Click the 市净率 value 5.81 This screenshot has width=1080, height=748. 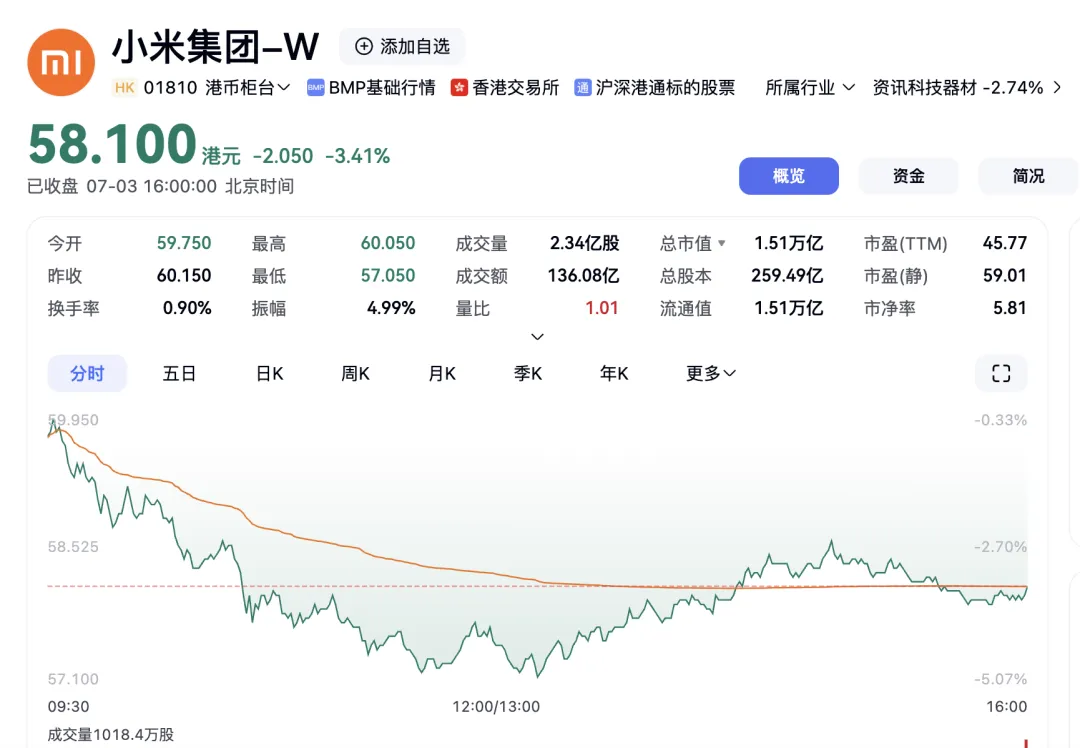pos(1010,308)
